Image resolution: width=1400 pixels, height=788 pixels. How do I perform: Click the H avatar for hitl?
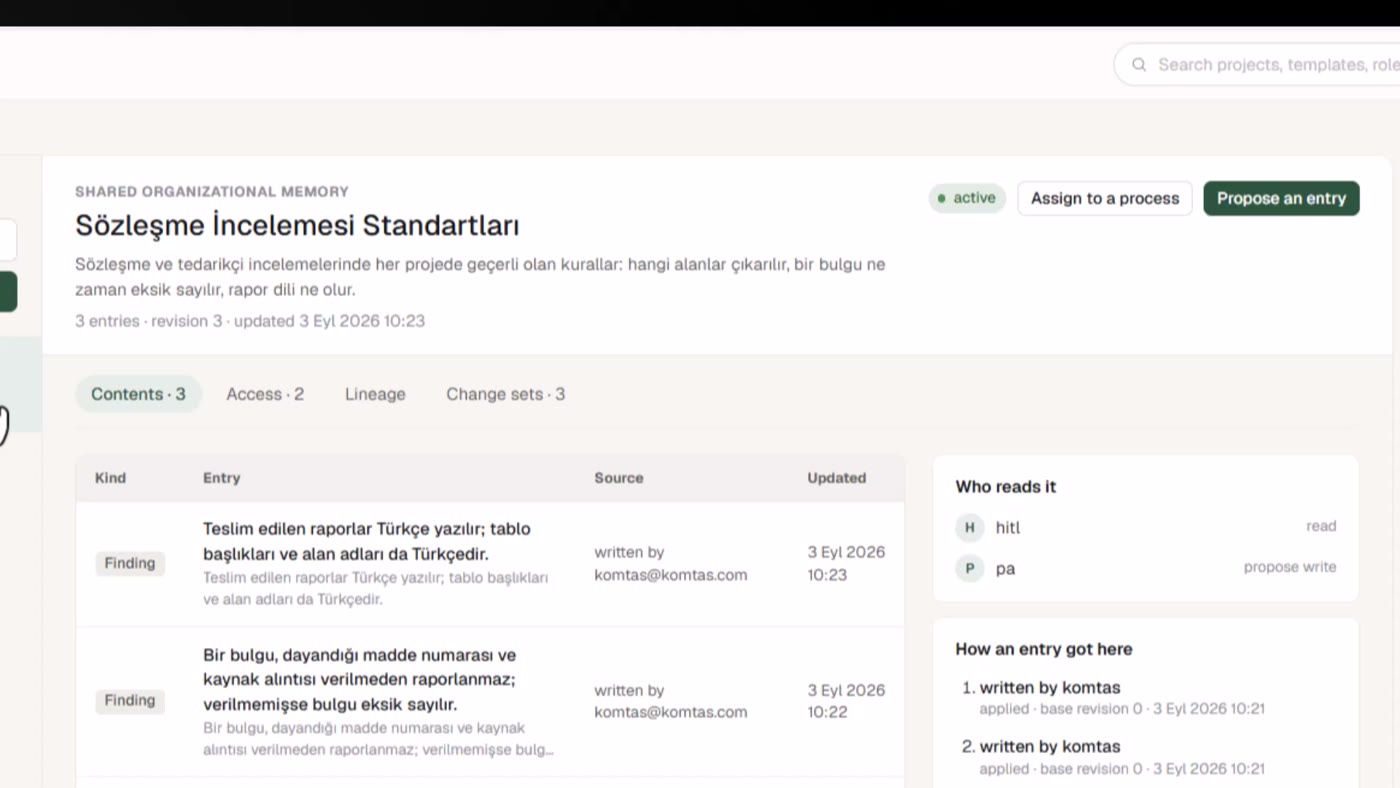[x=969, y=527]
